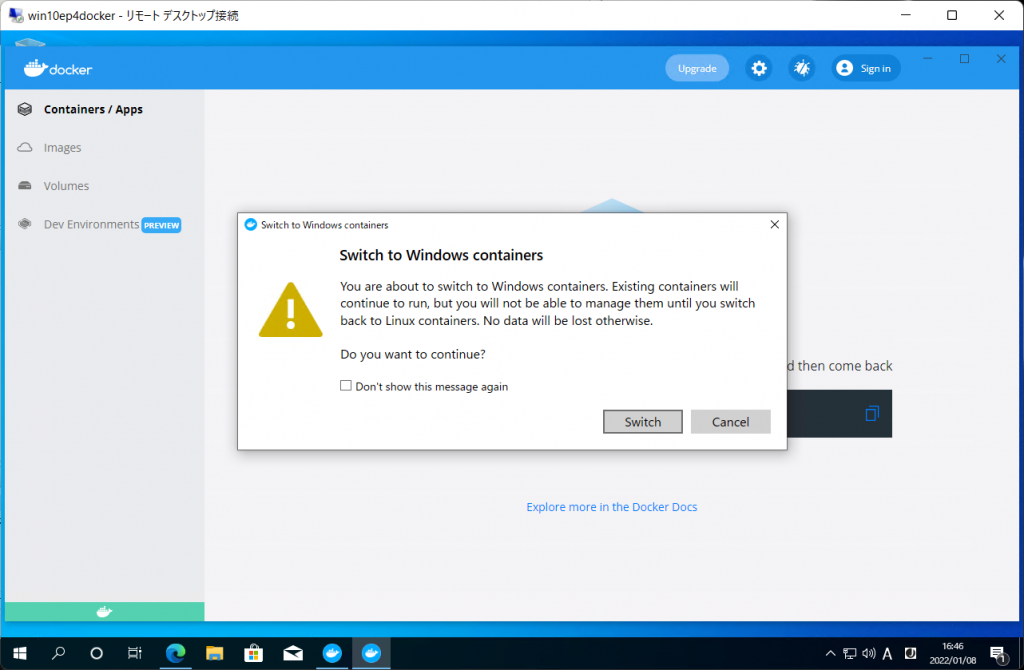Screen dimensions: 1024x670
Task: Close the Switch to Windows containers dialog
Action: click(x=775, y=225)
